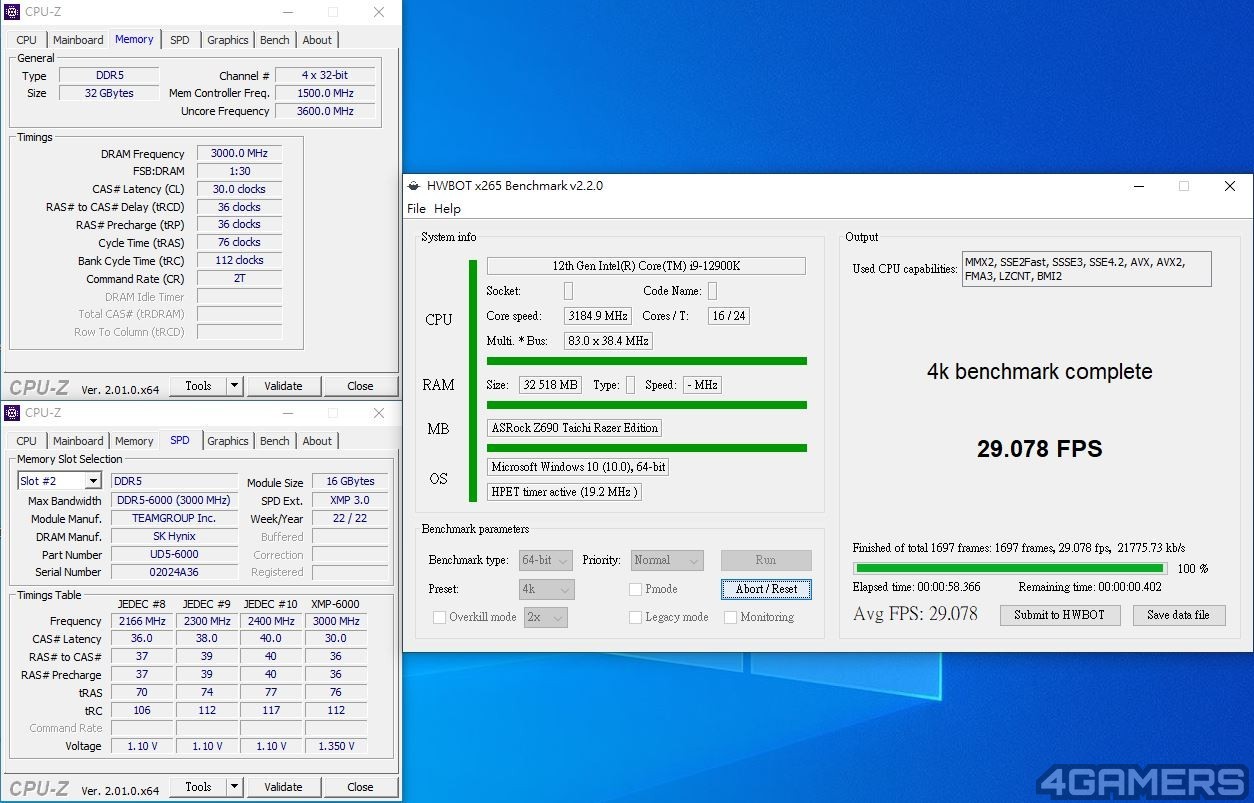This screenshot has width=1254, height=803.
Task: Click the Save data file button
Action: click(x=1178, y=615)
